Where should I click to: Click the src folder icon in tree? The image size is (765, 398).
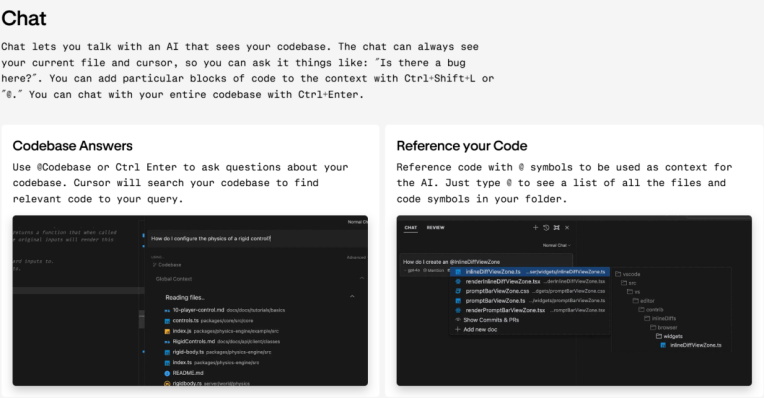[624, 283]
